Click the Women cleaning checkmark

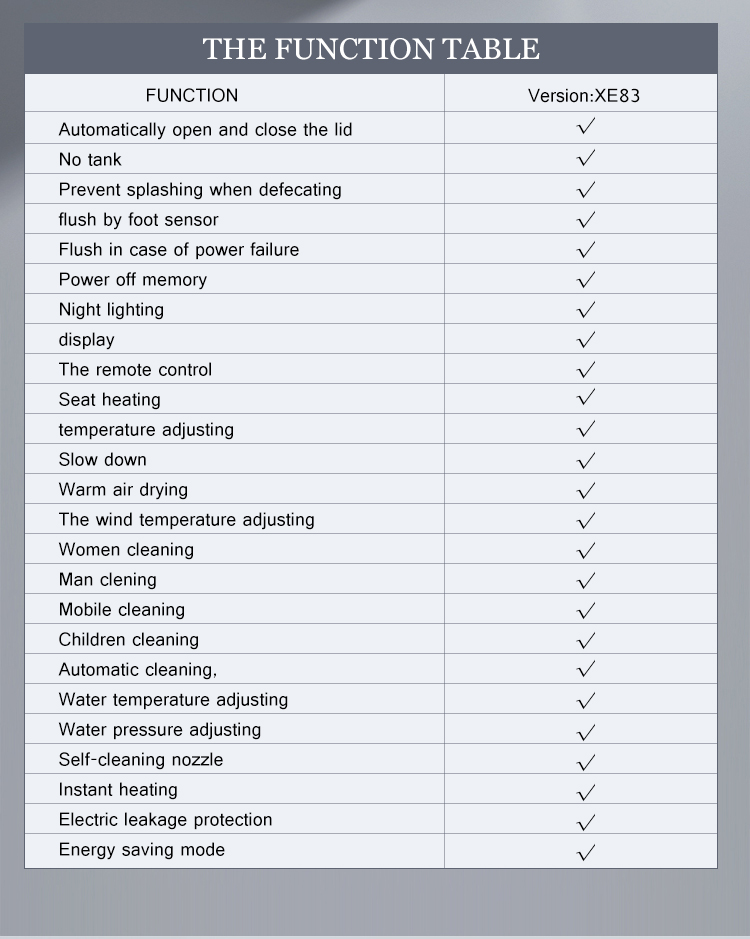(x=586, y=549)
